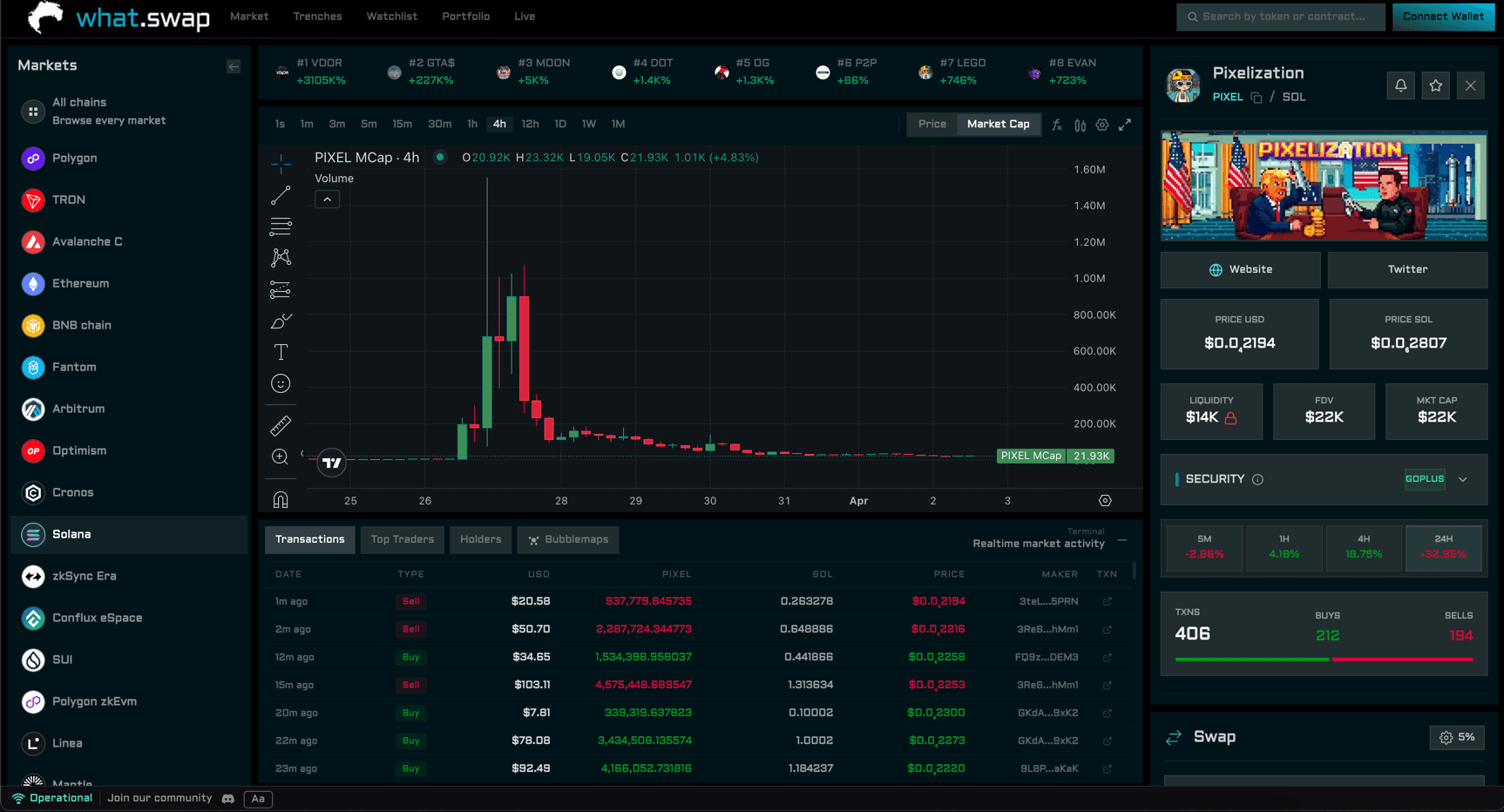Toggle the Market Cap view
The width and height of the screenshot is (1504, 812).
coord(998,124)
